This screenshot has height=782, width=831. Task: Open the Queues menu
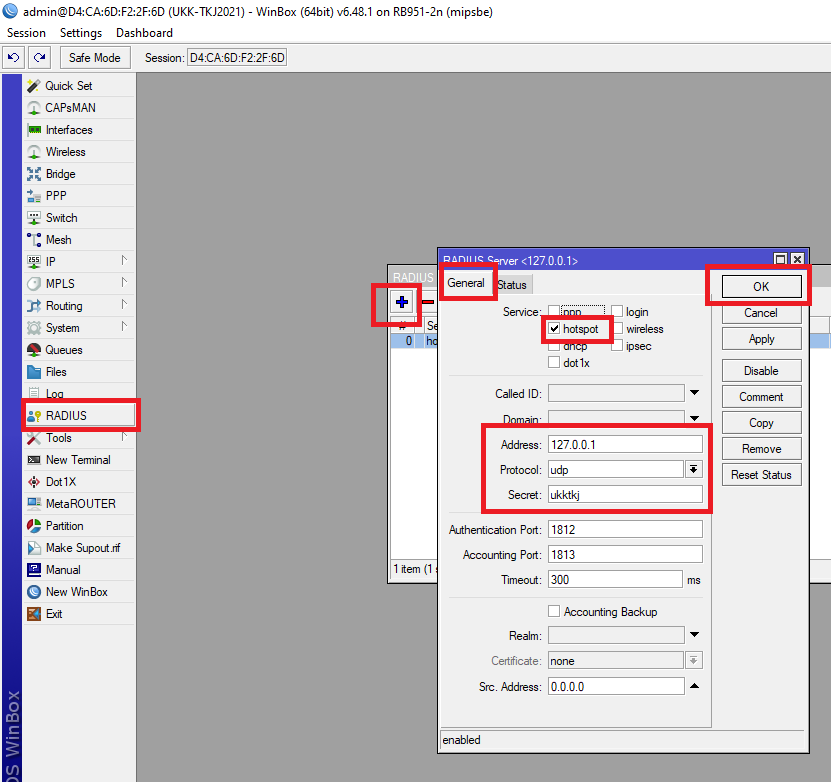(79, 350)
